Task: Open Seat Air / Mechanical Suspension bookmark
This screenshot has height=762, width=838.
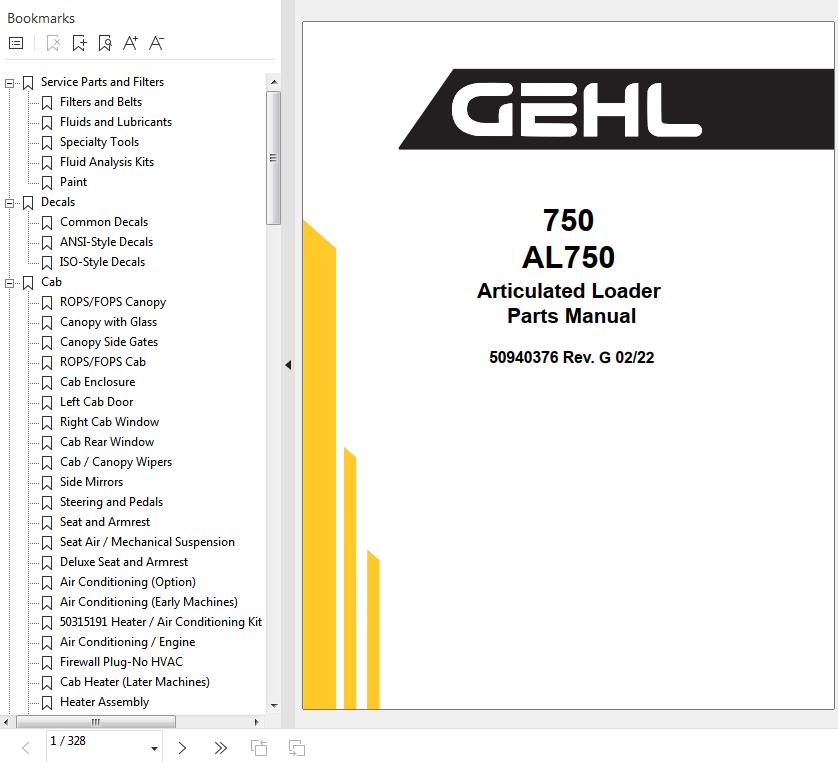Action: pos(147,542)
